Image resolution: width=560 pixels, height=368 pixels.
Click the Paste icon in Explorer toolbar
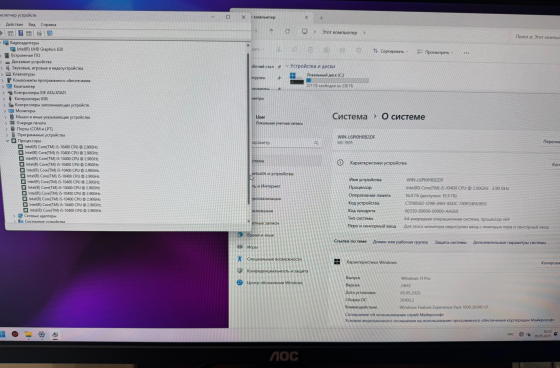tap(310, 50)
